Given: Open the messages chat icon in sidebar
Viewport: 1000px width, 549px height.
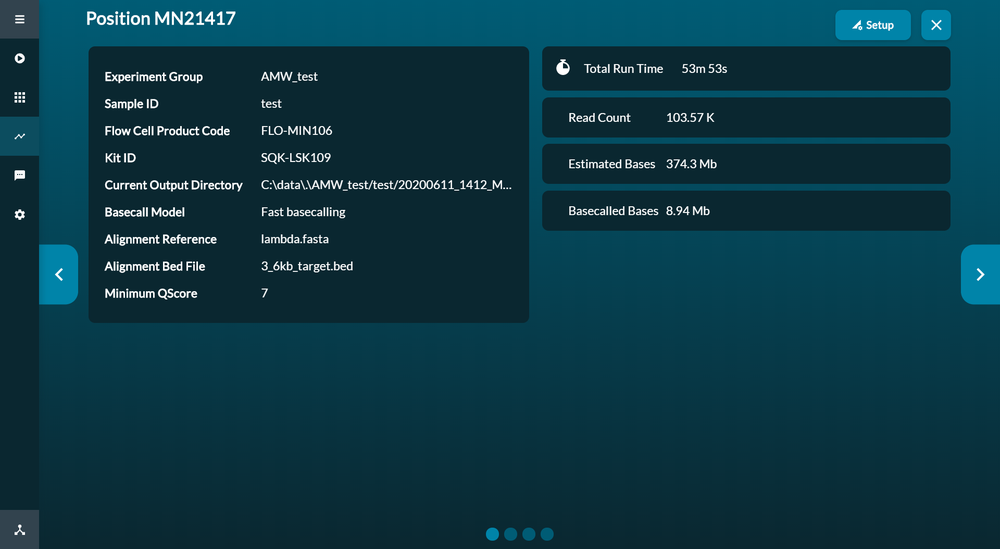Looking at the screenshot, I should tap(20, 175).
